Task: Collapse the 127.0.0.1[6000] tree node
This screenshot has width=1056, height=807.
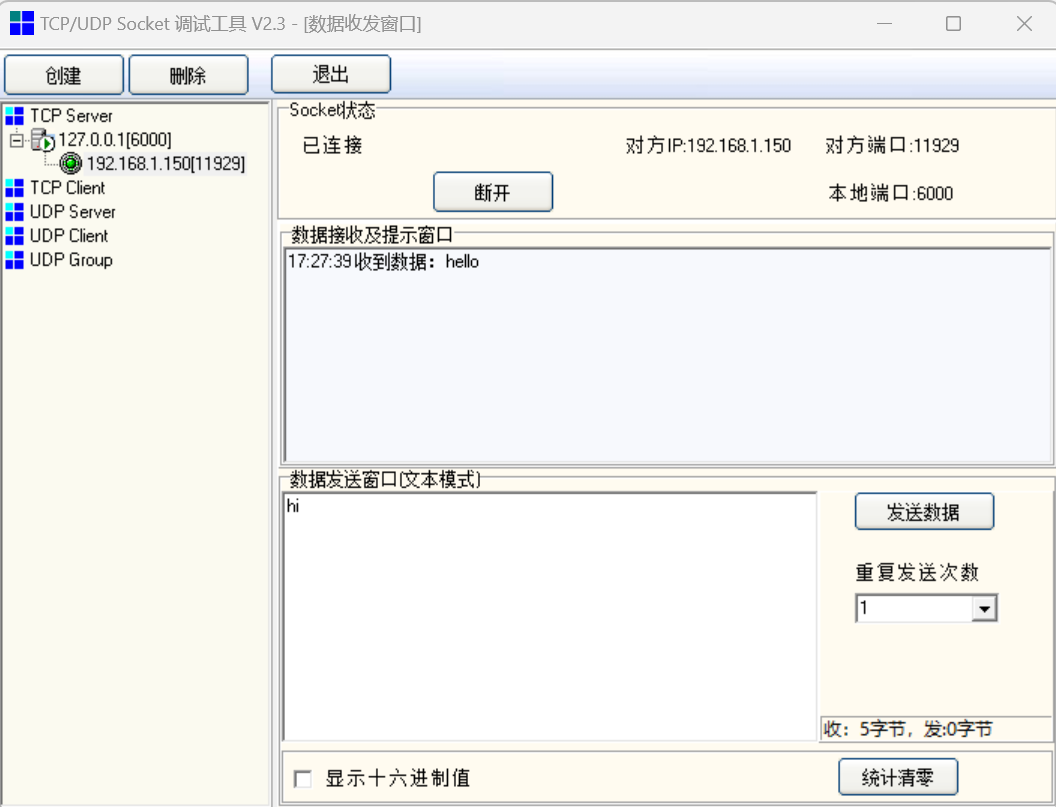Action: pos(16,140)
